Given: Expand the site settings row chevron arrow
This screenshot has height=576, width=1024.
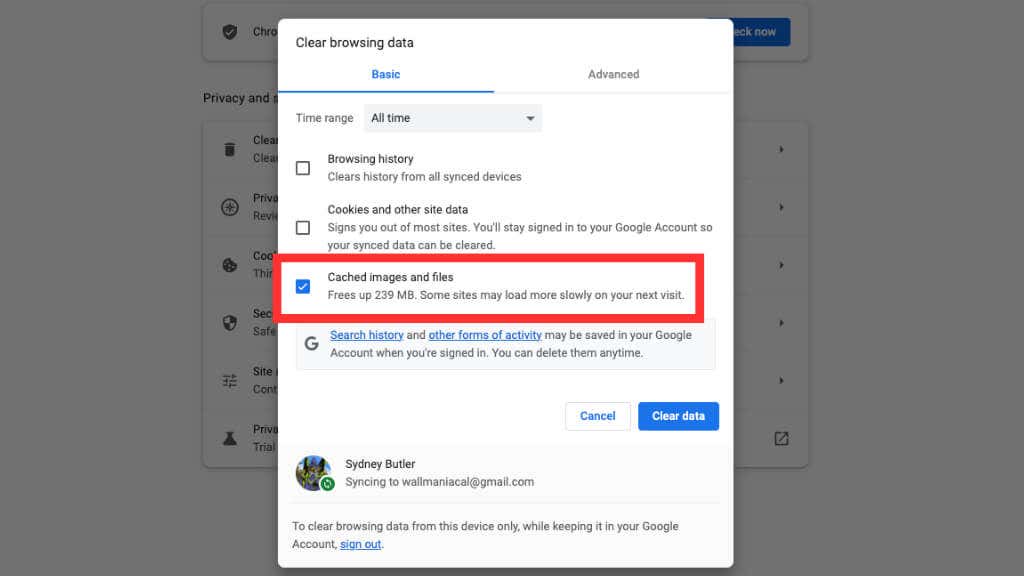Looking at the screenshot, I should (781, 381).
